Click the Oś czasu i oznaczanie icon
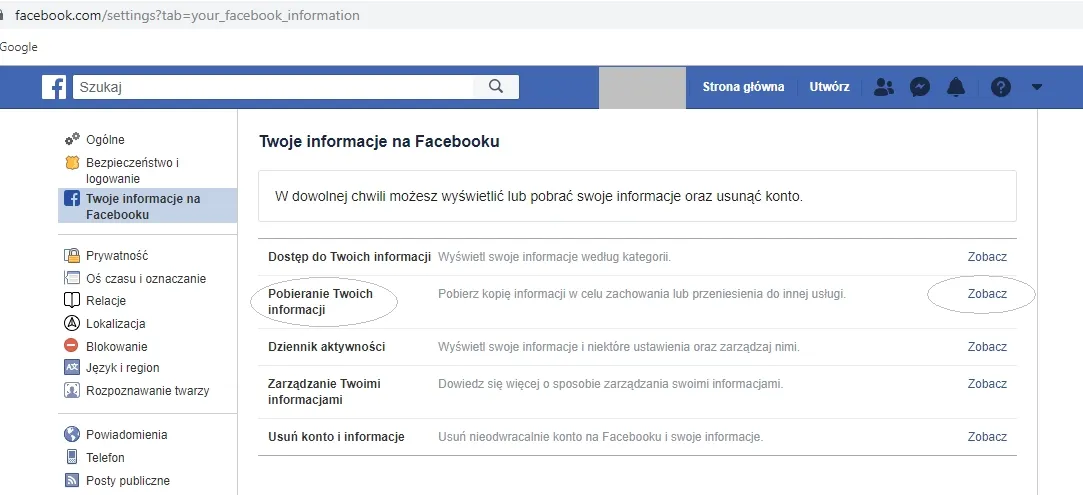This screenshot has height=495, width=1083. (x=73, y=279)
